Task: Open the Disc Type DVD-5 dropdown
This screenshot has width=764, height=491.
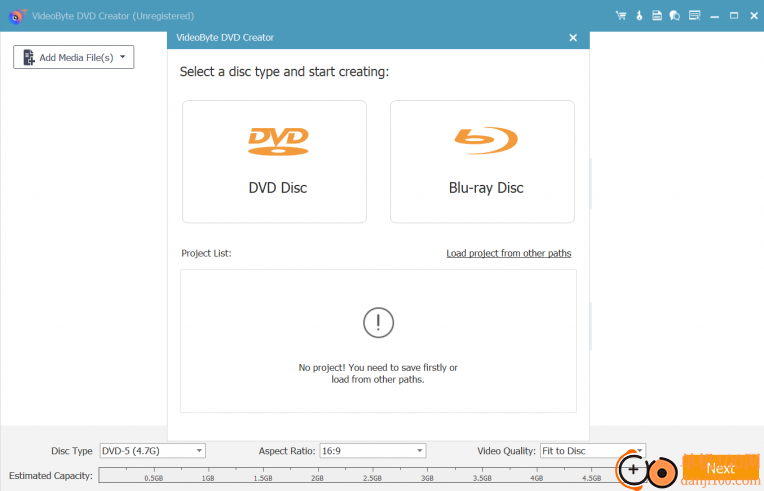Action: click(153, 451)
